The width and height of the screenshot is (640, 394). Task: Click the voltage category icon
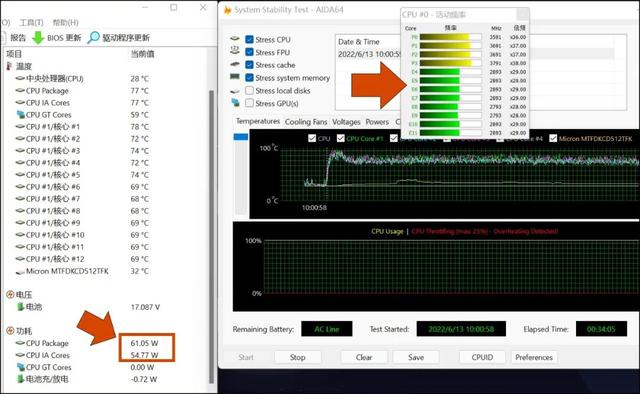tap(10, 294)
